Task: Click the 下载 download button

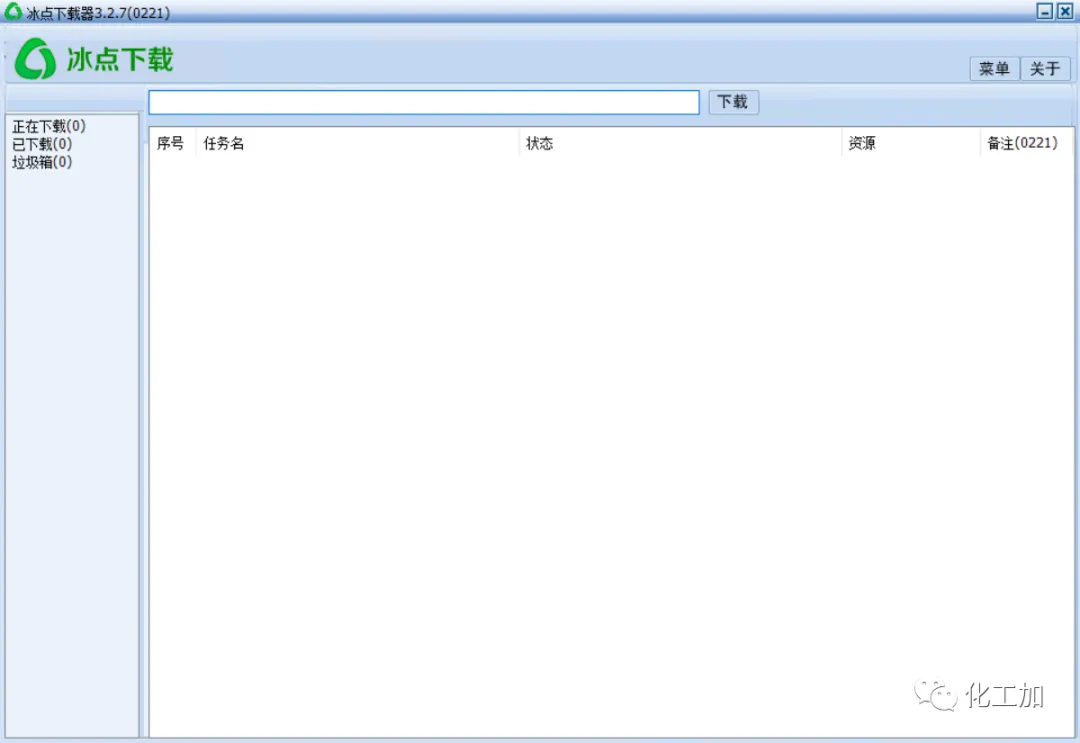Action: click(733, 102)
